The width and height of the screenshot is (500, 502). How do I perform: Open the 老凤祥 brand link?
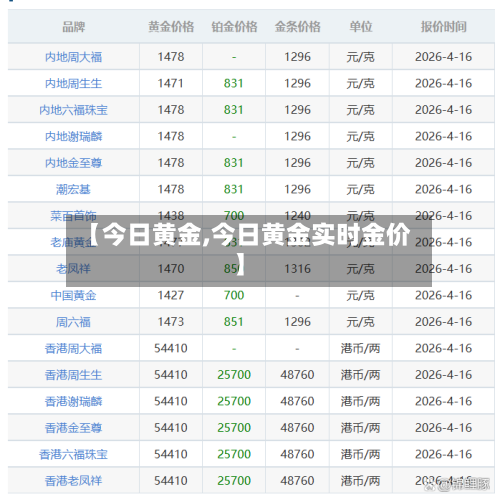(73, 269)
